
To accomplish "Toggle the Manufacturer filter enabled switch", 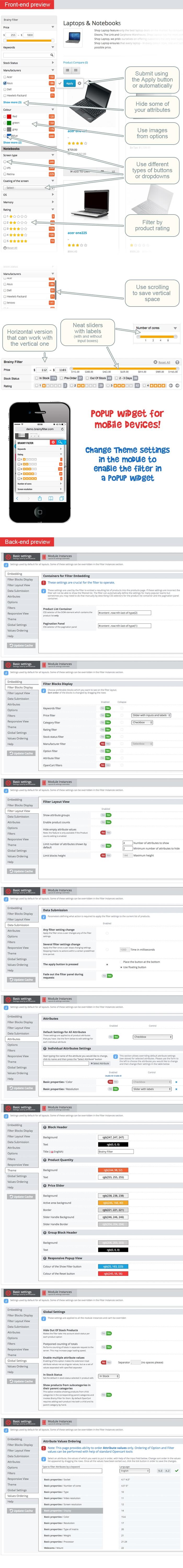I will tap(106, 744).
